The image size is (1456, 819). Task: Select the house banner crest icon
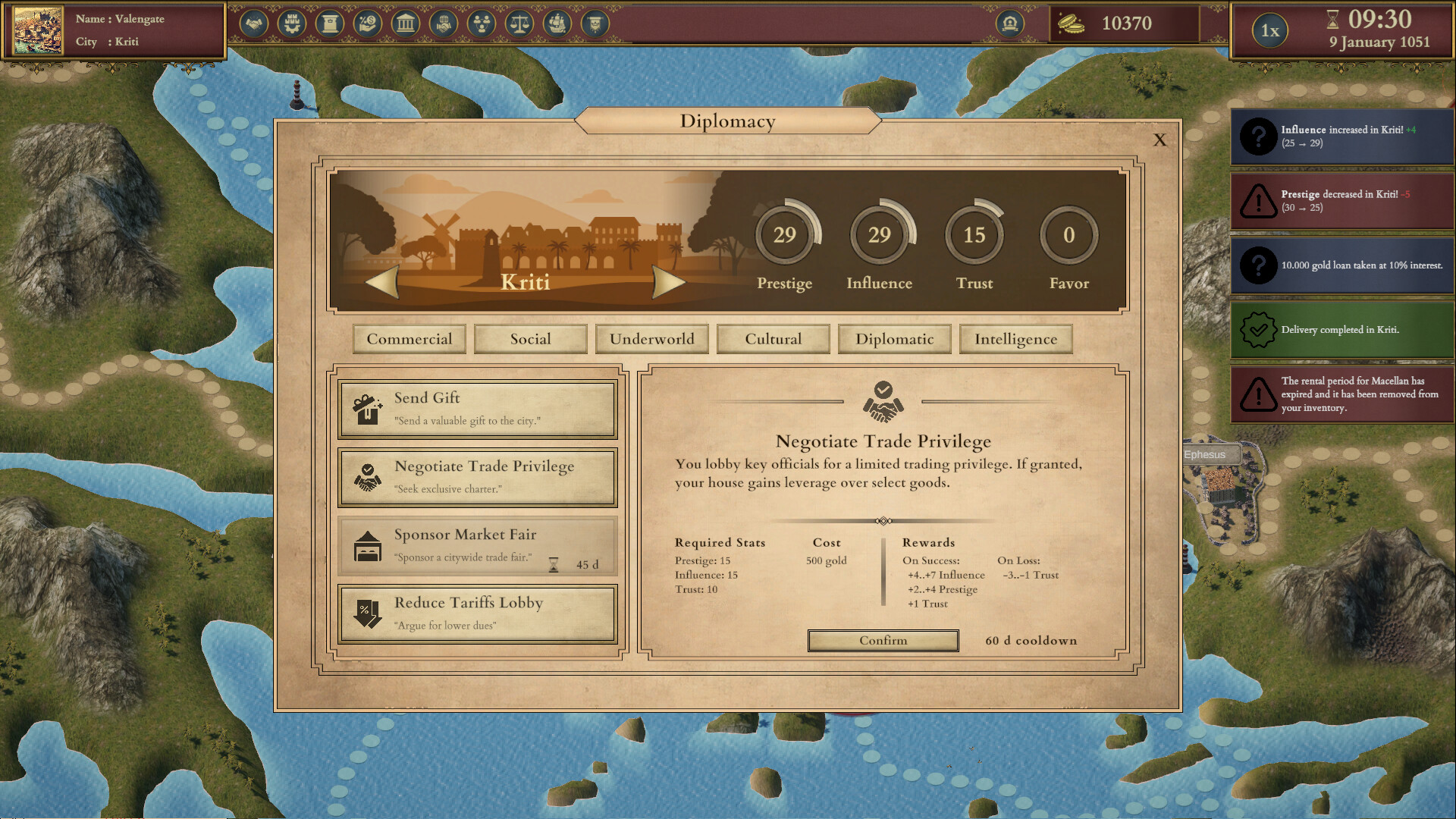(597, 24)
